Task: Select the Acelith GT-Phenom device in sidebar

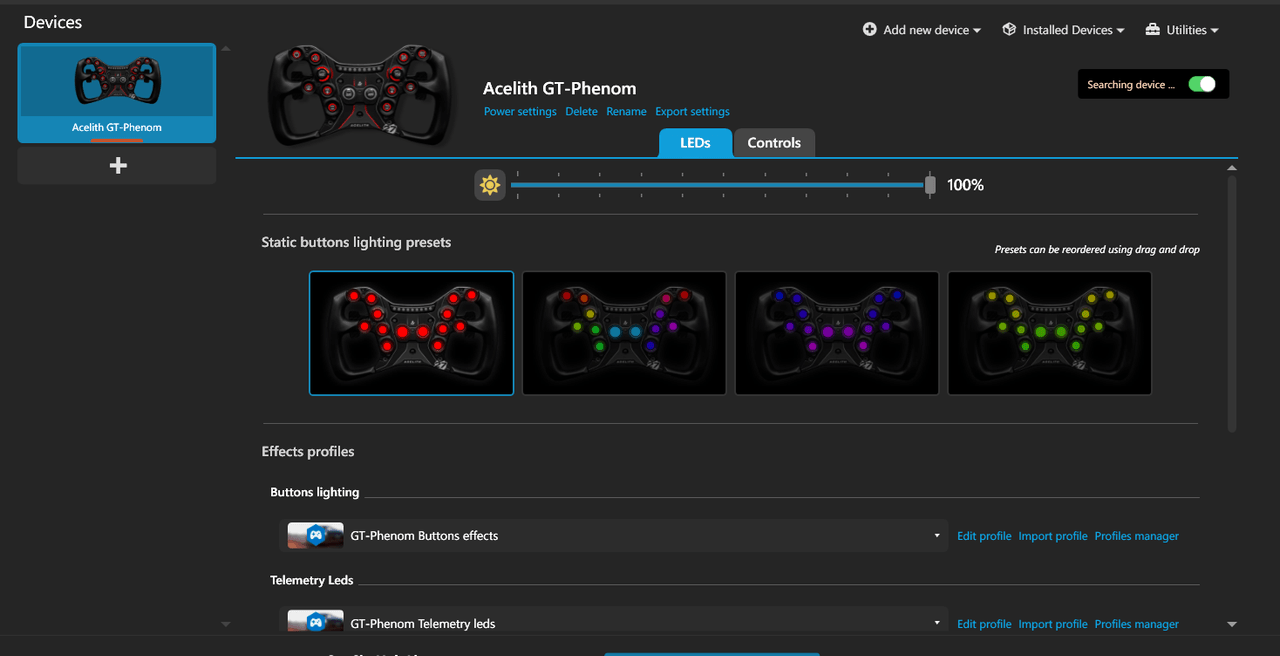Action: [x=117, y=93]
